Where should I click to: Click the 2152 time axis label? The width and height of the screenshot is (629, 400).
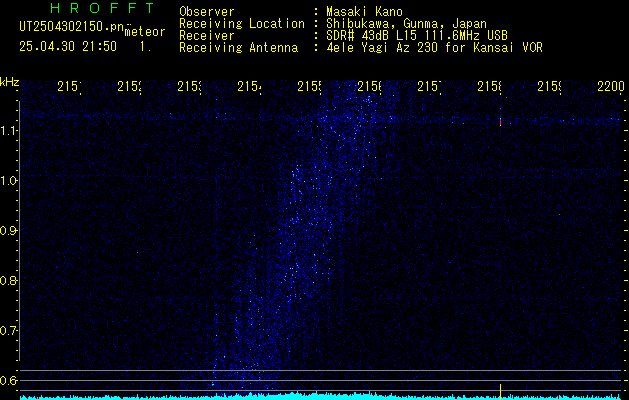click(129, 86)
